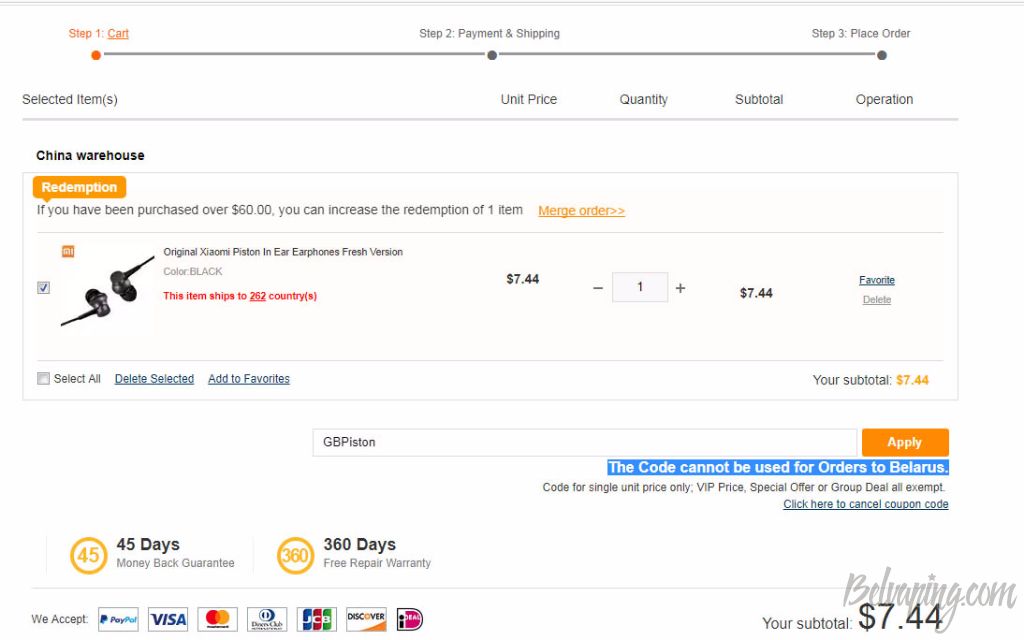Click the Quantity column header
The image size is (1024, 640).
coord(643,99)
